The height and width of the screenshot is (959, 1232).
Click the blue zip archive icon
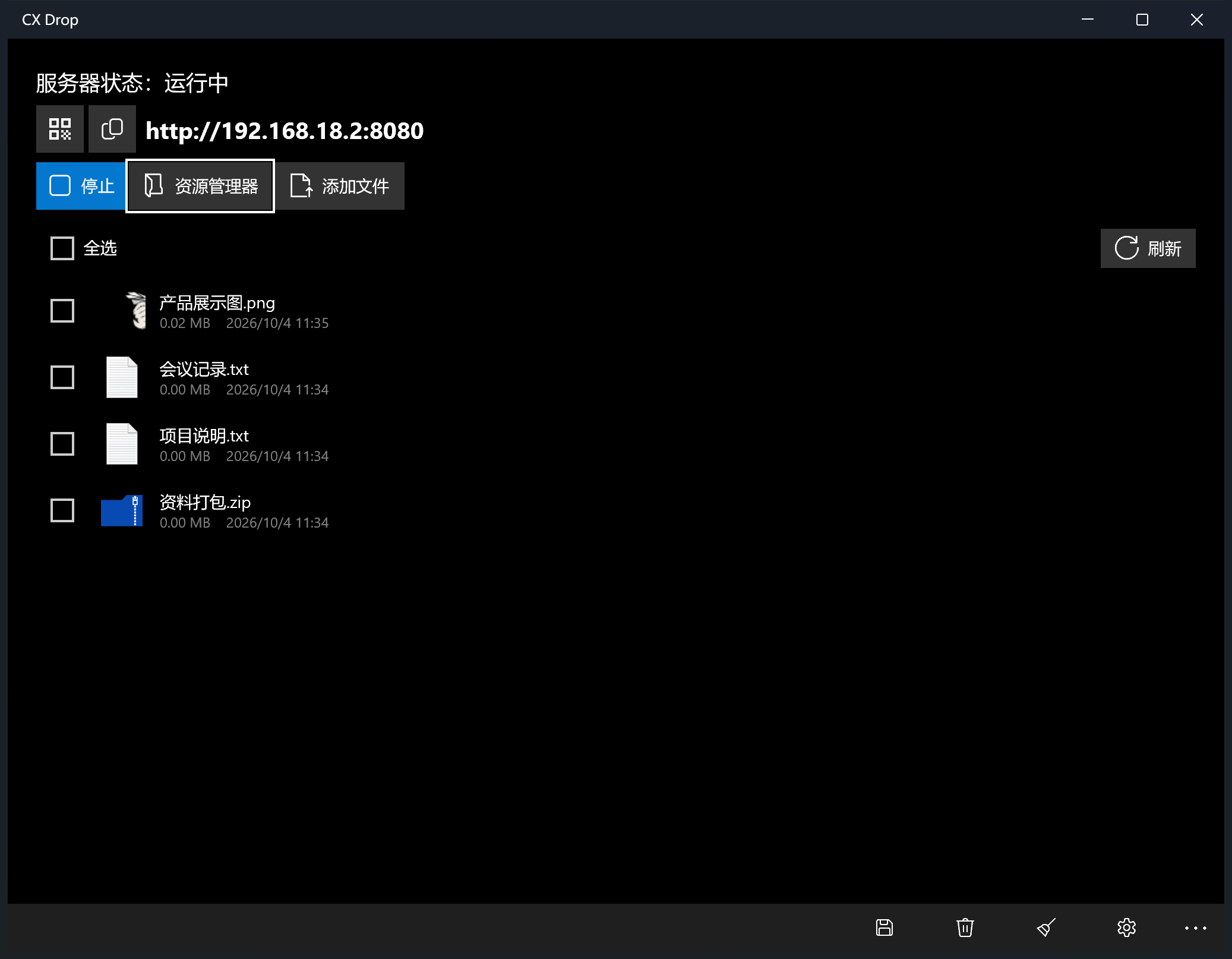coord(122,510)
